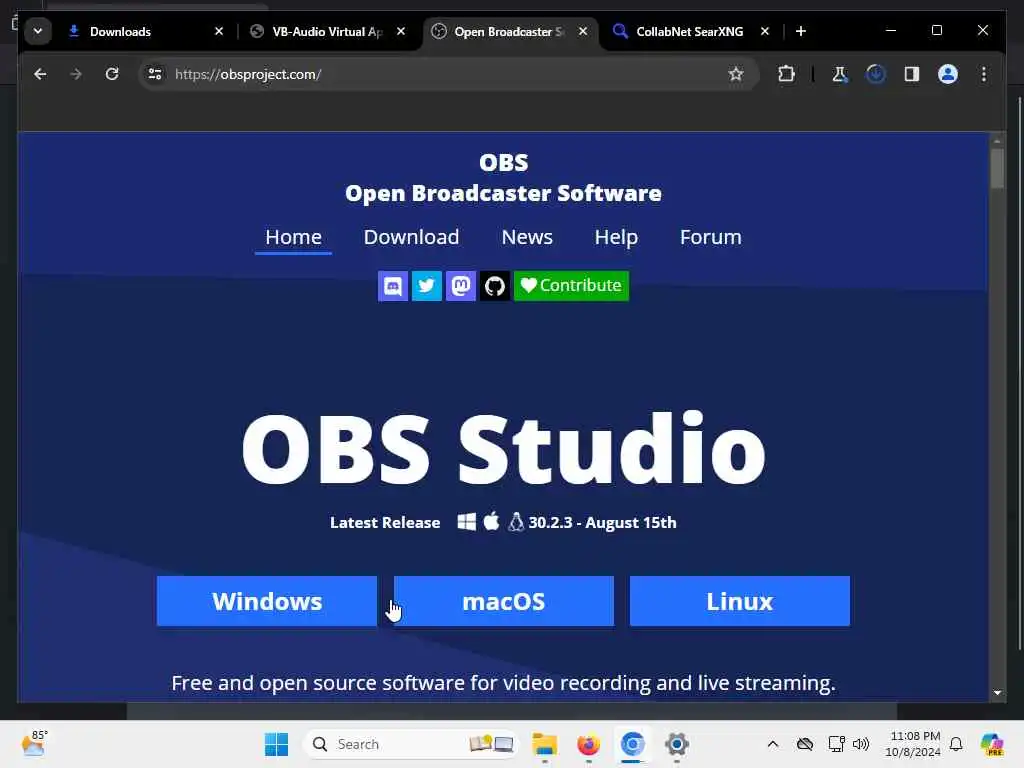Open File Explorer from the taskbar

point(545,744)
